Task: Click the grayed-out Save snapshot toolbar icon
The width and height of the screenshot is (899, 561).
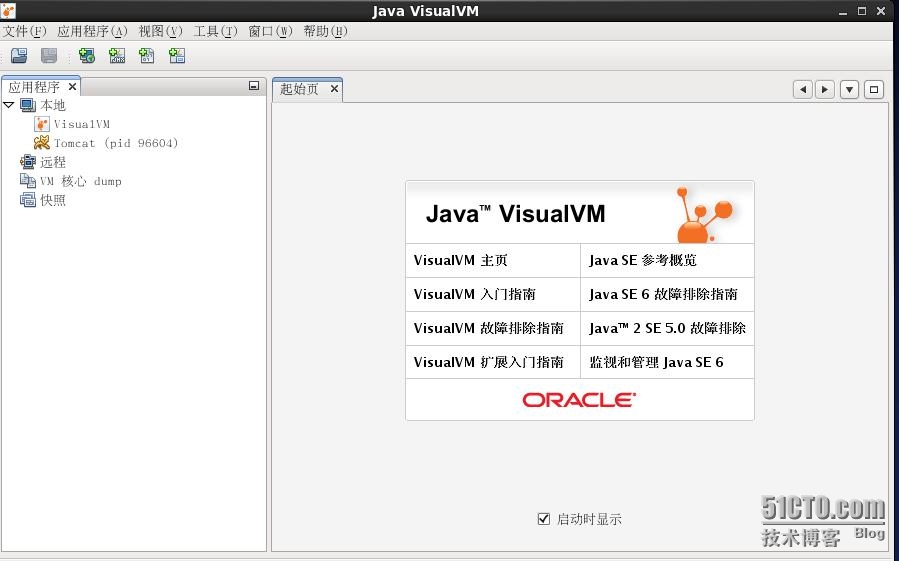Action: [x=49, y=56]
